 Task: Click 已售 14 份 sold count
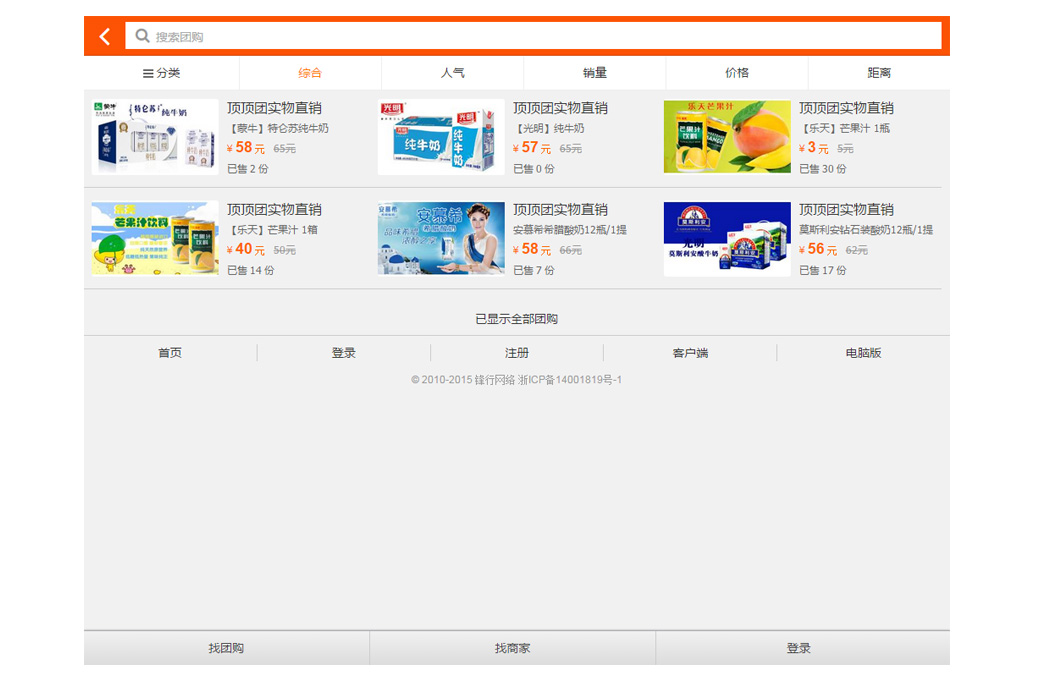[250, 270]
